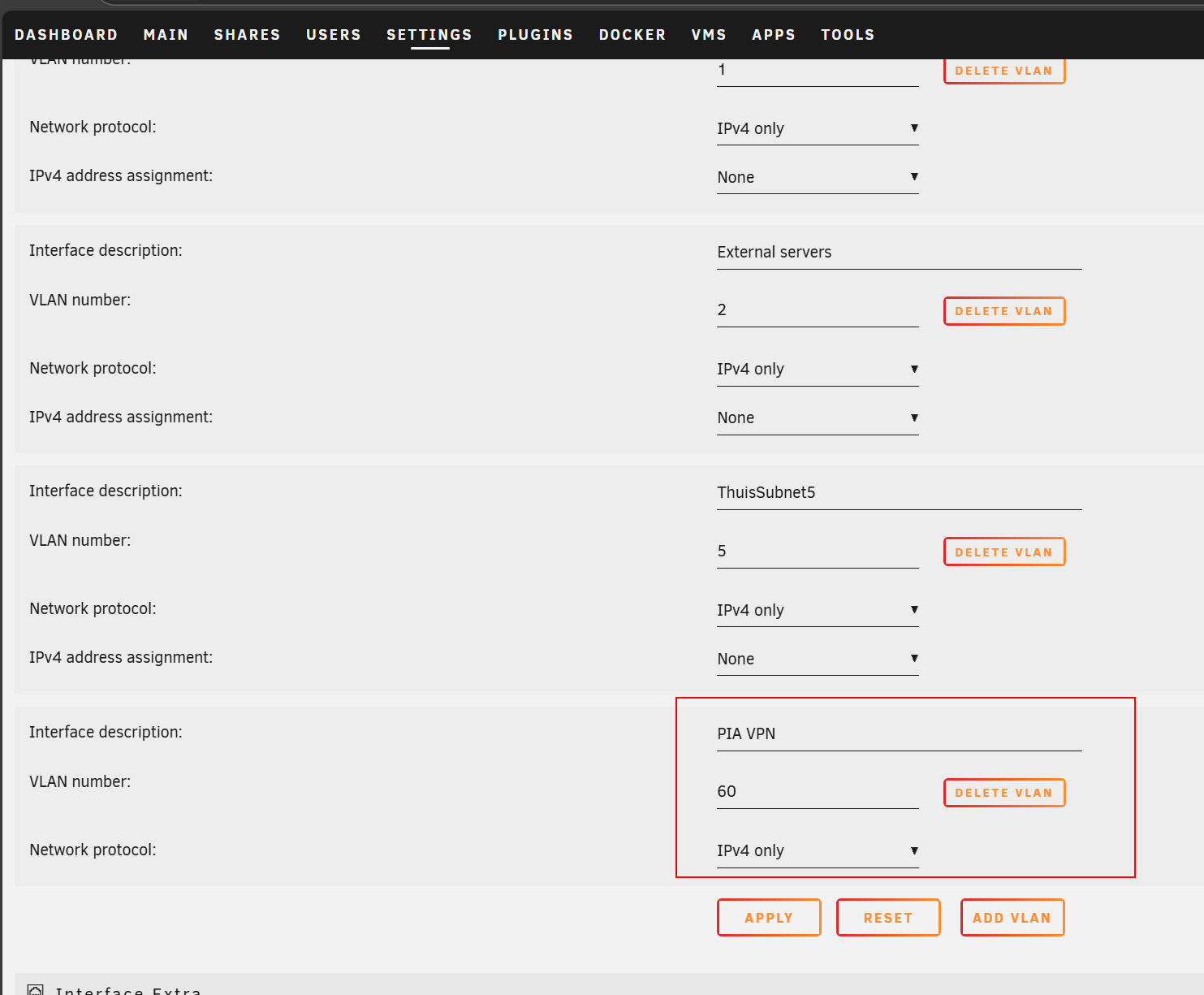Click Interface description label for External servers

click(106, 251)
